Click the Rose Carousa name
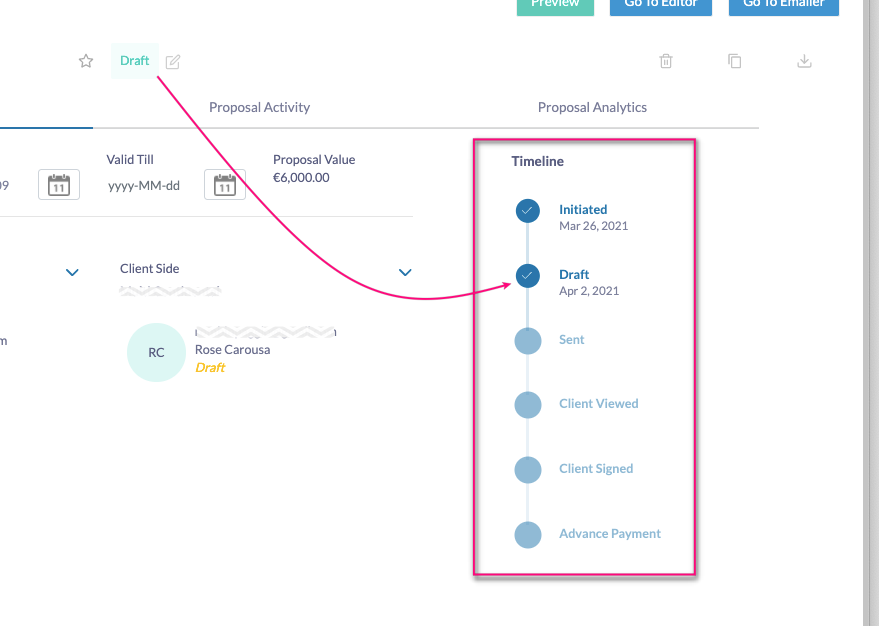 [233, 350]
